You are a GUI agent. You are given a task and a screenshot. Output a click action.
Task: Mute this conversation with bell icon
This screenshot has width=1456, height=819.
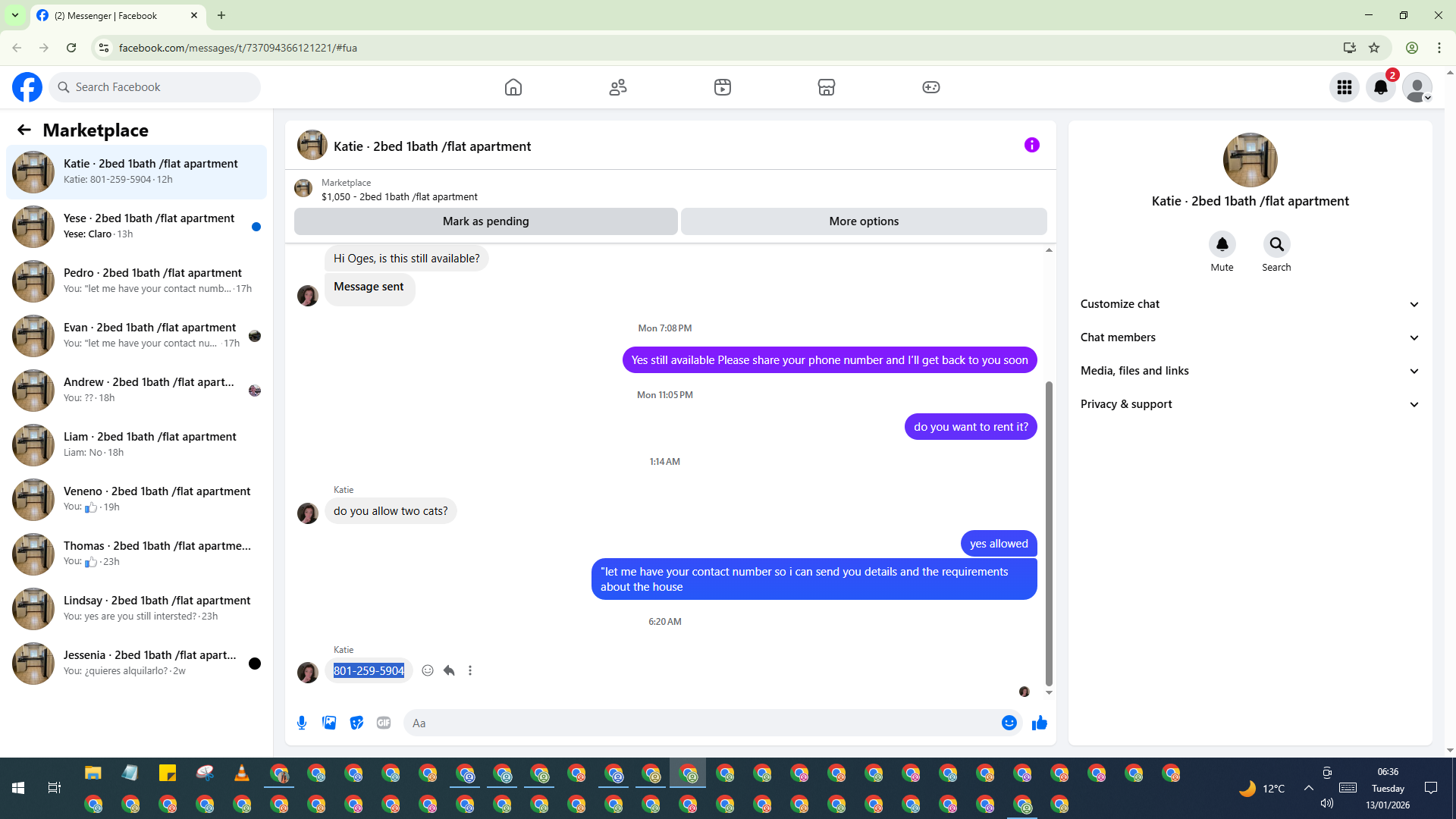click(x=1222, y=244)
